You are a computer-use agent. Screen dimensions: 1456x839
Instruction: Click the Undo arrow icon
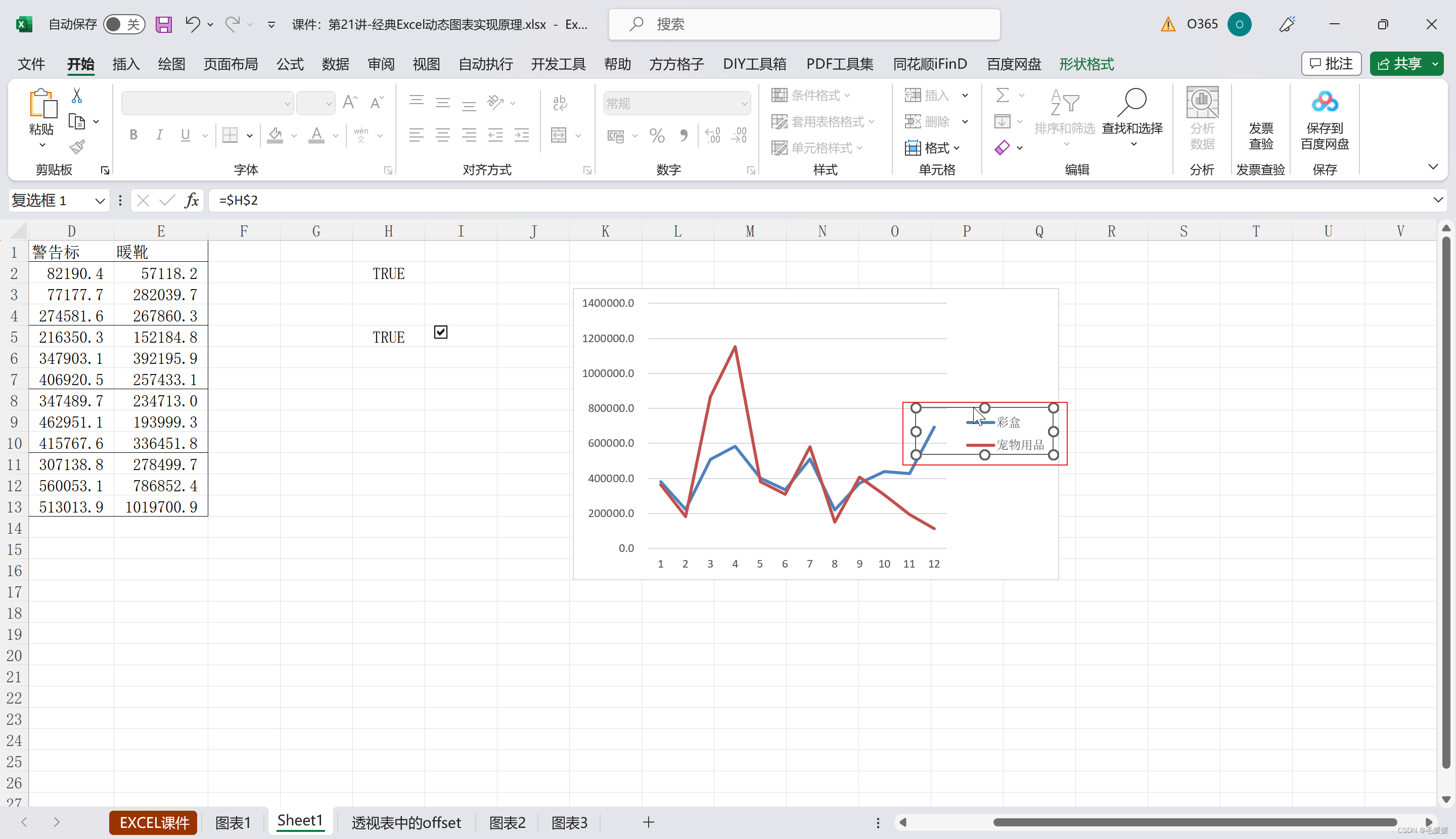(192, 24)
